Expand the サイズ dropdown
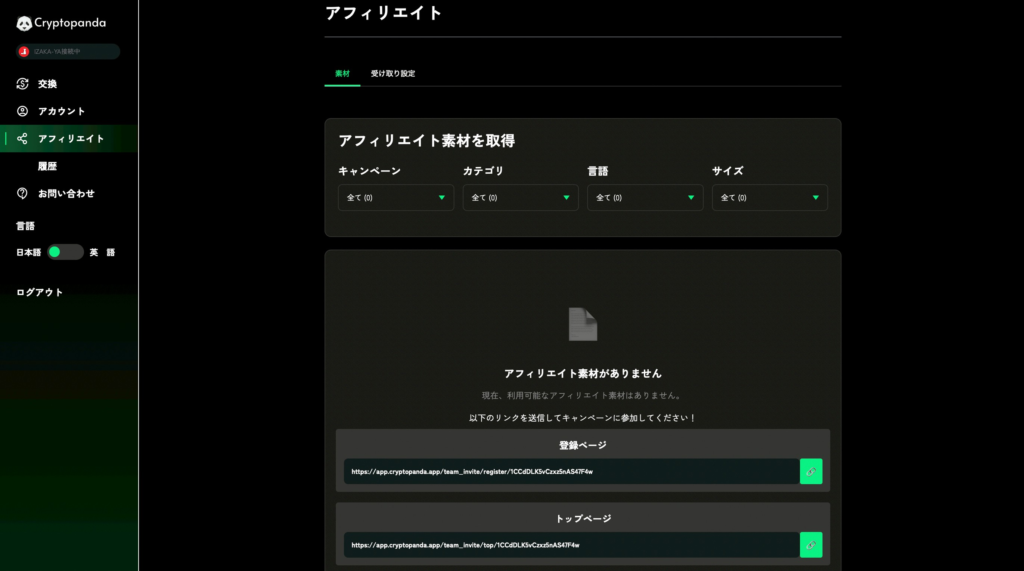This screenshot has width=1024, height=571. (x=769, y=198)
